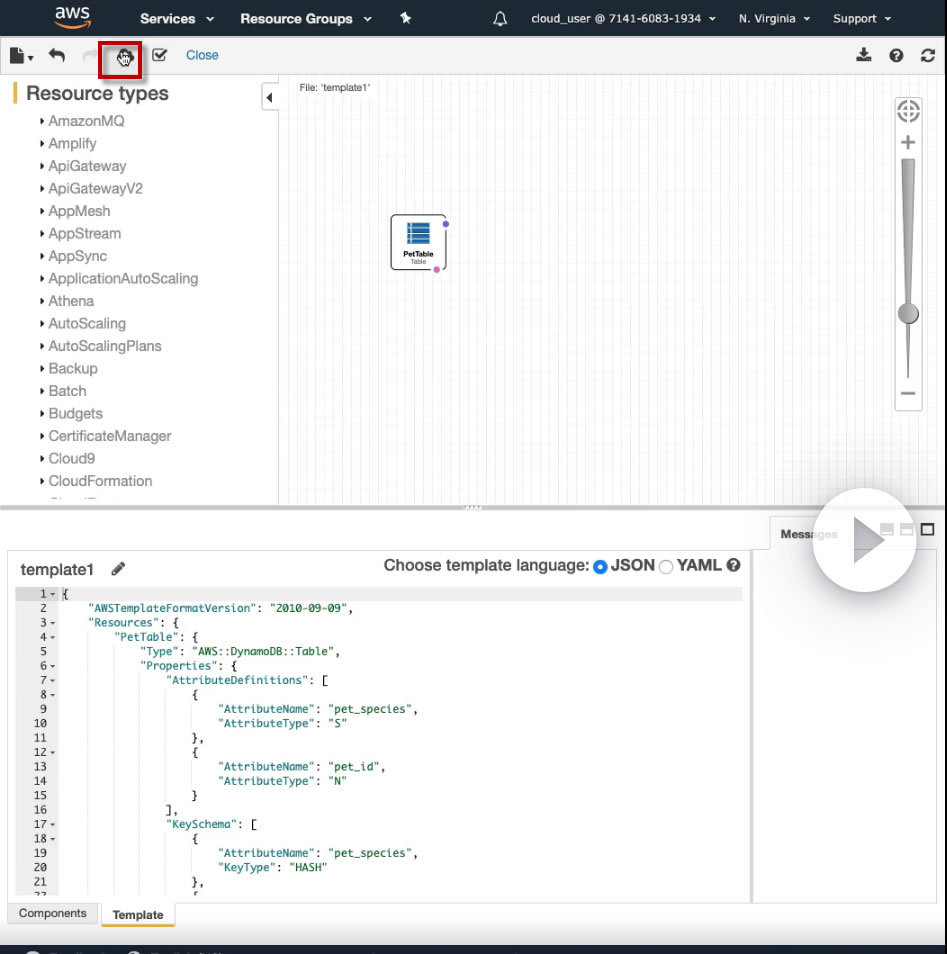Open the cloud_user account dropdown

point(623,19)
